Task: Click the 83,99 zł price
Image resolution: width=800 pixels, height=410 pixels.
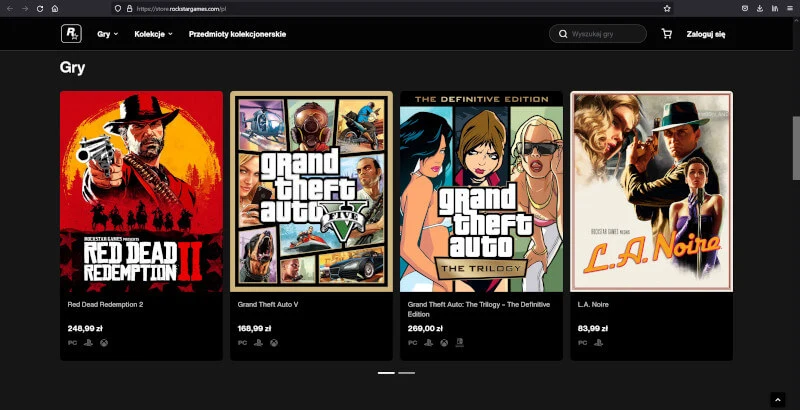Action: pyautogui.click(x=592, y=328)
